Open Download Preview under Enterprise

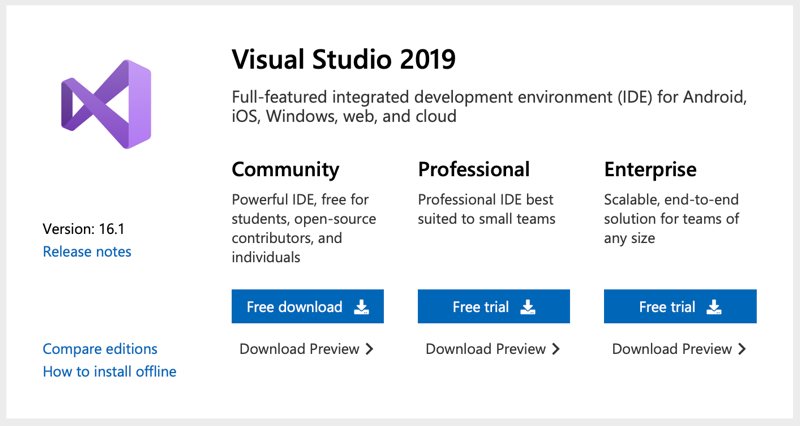tap(679, 349)
